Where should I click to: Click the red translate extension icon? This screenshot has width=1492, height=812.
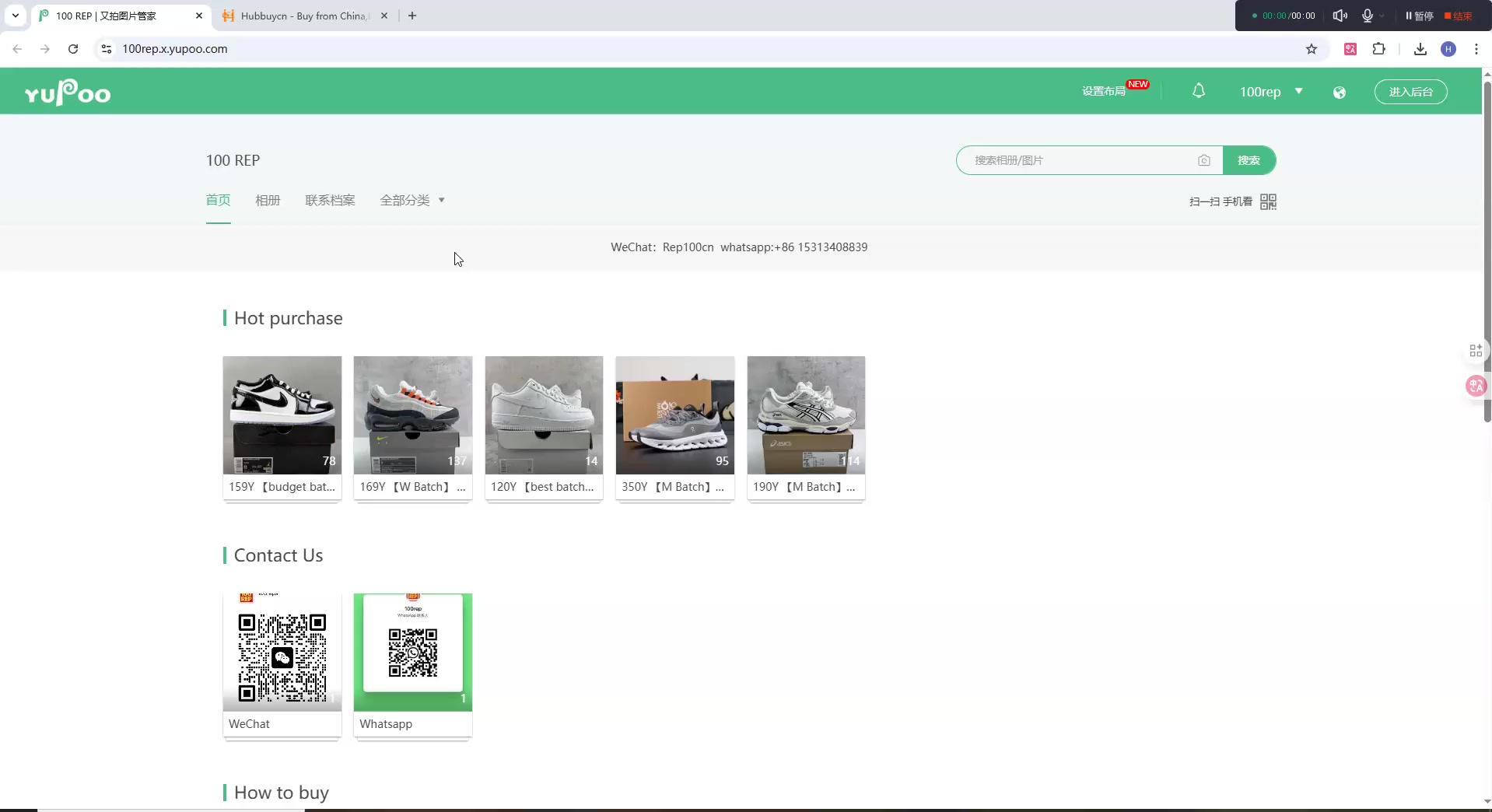[x=1350, y=49]
